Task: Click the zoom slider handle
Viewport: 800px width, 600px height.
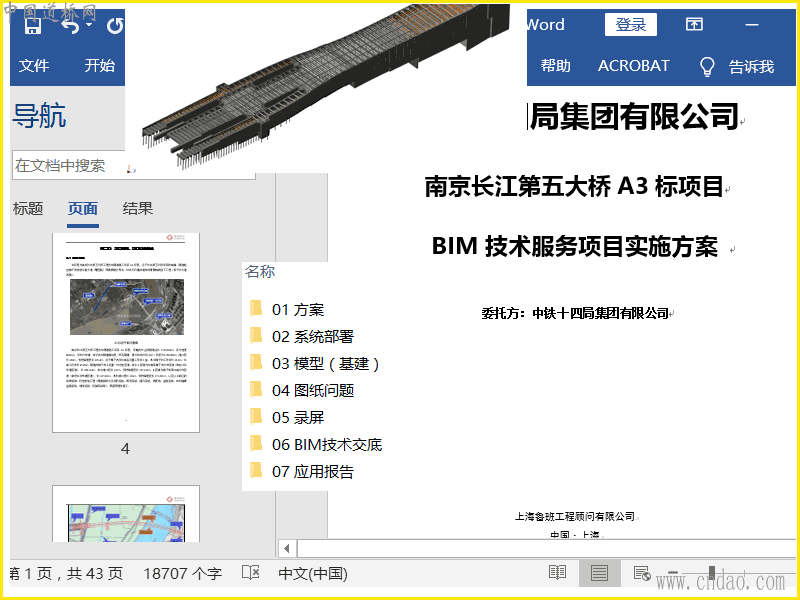Action: click(x=712, y=572)
